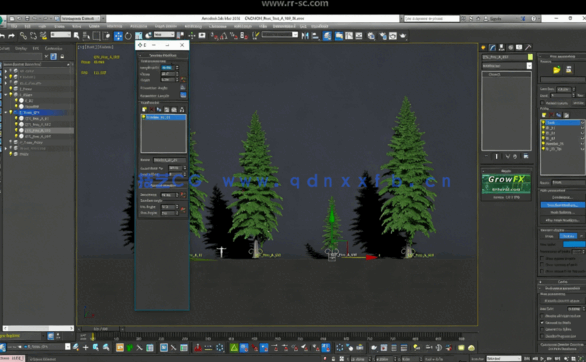Image resolution: width=586 pixels, height=362 pixels.
Task: Open the reference coordinate system dropdown
Action: tap(164, 35)
